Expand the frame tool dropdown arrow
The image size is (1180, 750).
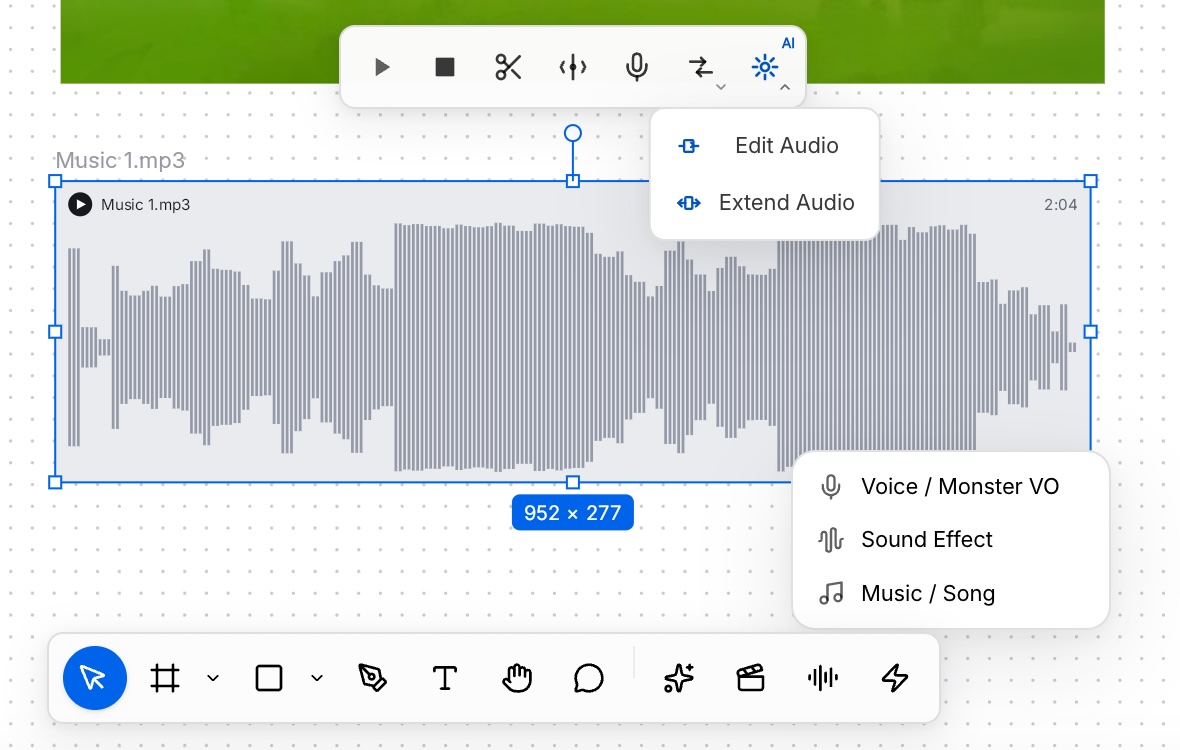point(213,678)
